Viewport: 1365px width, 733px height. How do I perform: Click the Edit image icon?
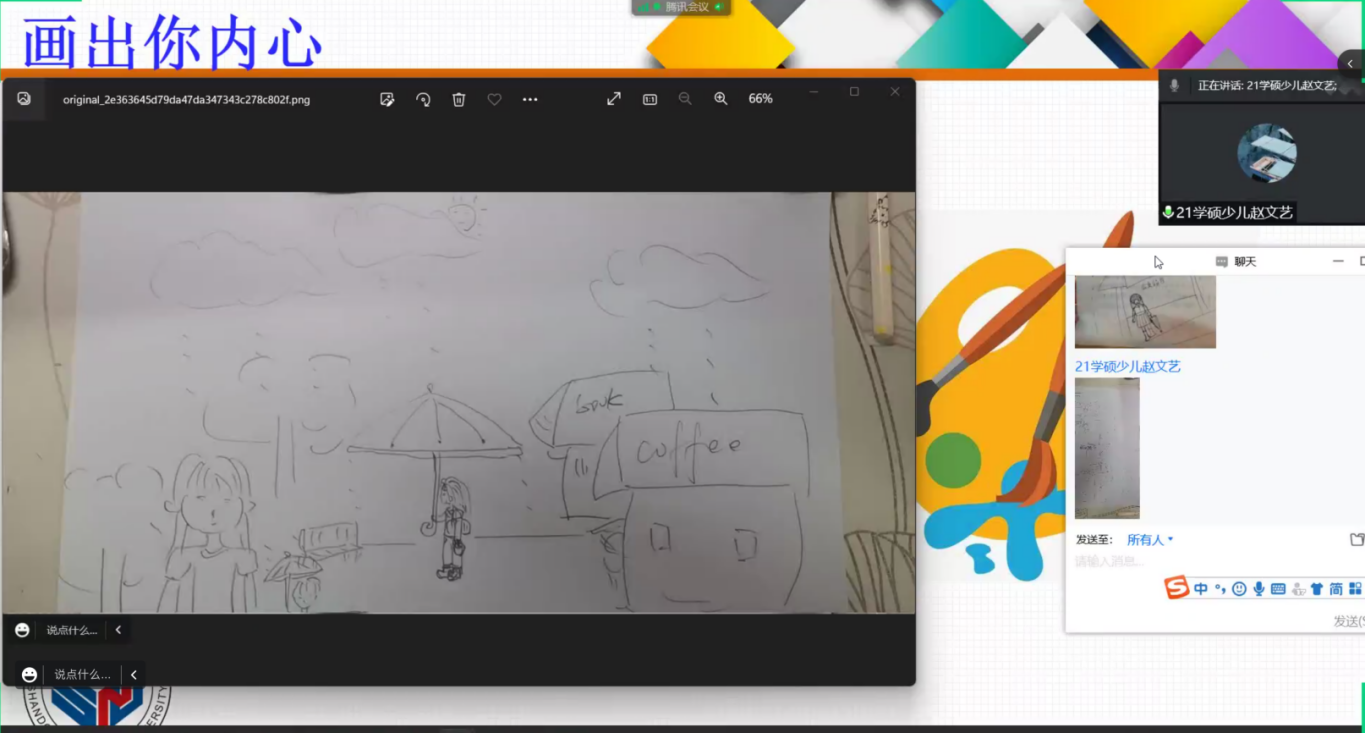coord(387,99)
